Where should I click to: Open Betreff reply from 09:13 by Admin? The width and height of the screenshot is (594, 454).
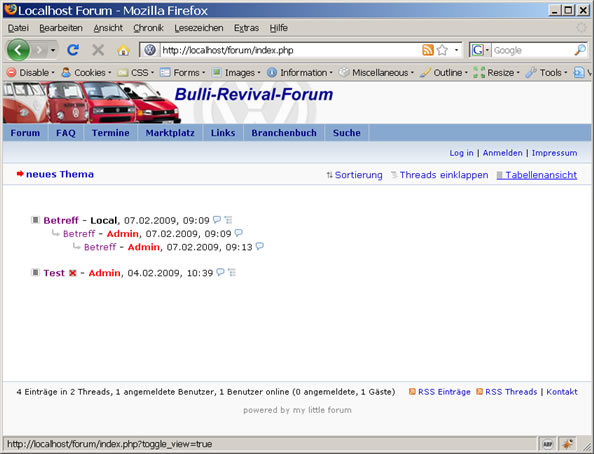click(x=100, y=247)
